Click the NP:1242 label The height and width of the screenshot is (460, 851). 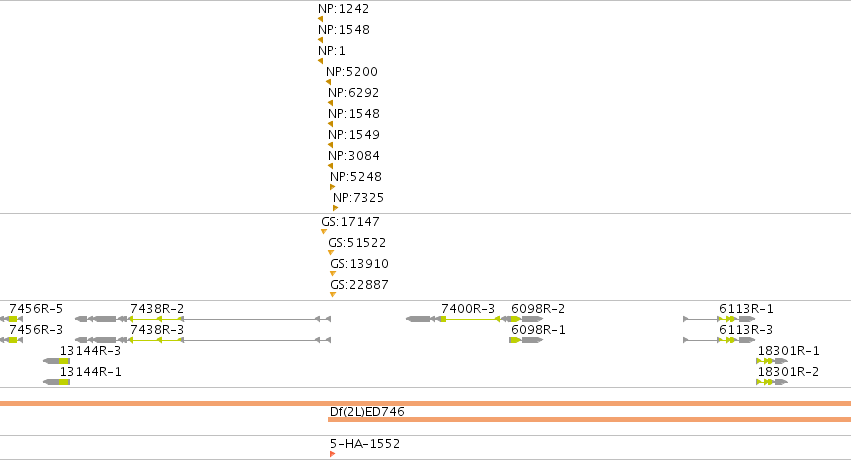click(x=344, y=9)
